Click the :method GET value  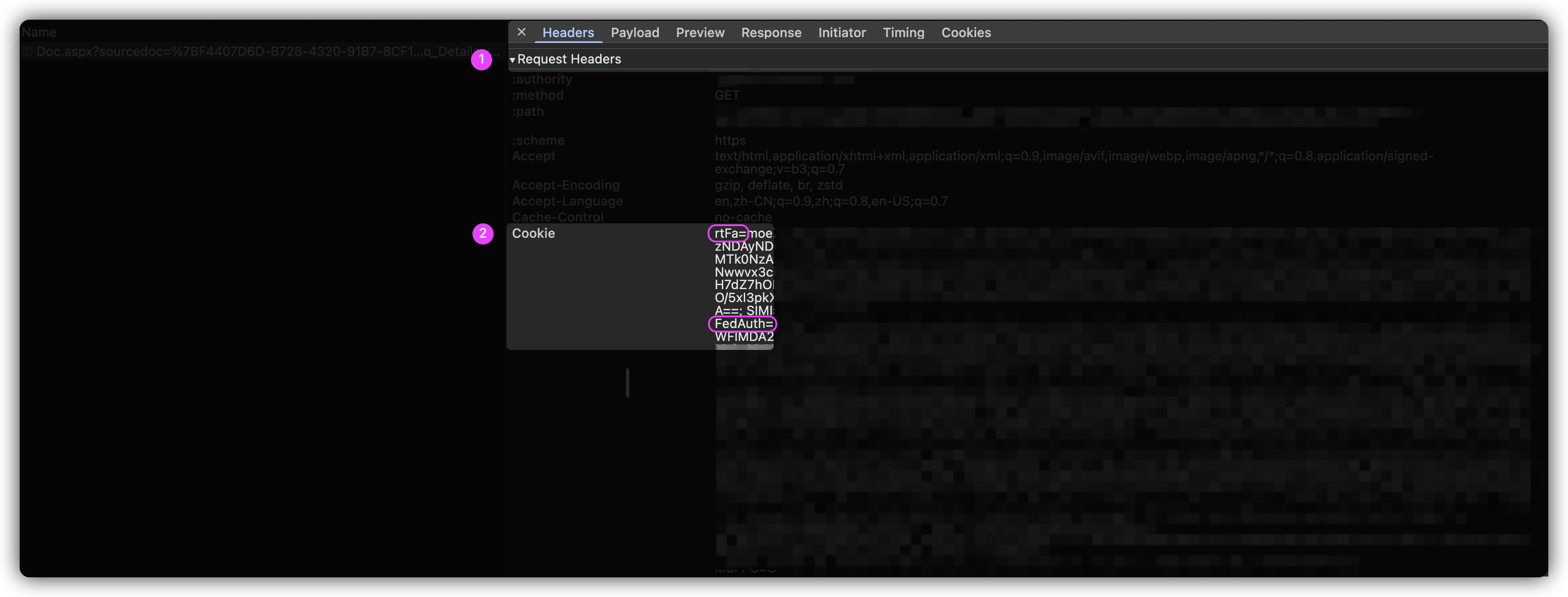[x=726, y=96]
